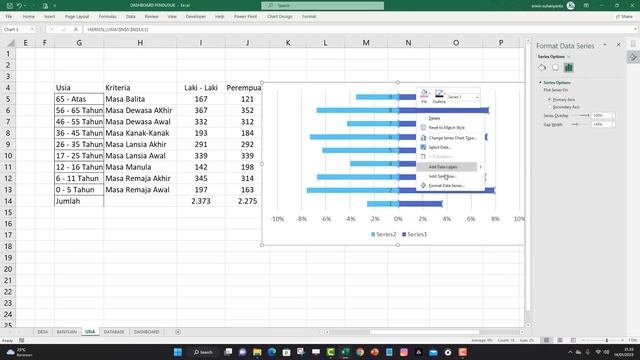Select cell containing Masa Balita
Screen dimensions: 640x360
pyautogui.click(x=140, y=99)
